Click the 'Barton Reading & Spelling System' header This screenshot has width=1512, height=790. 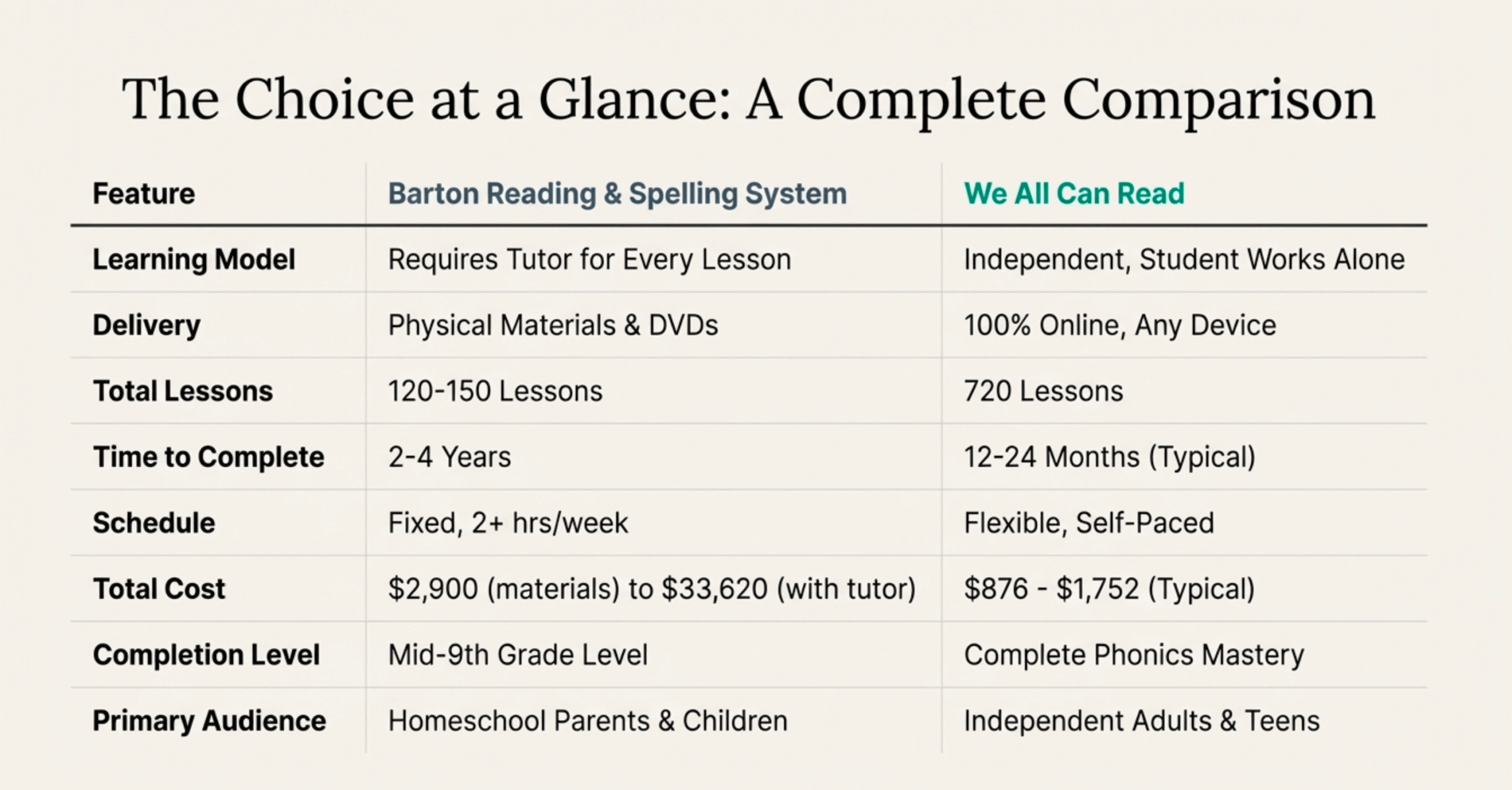[x=617, y=194]
